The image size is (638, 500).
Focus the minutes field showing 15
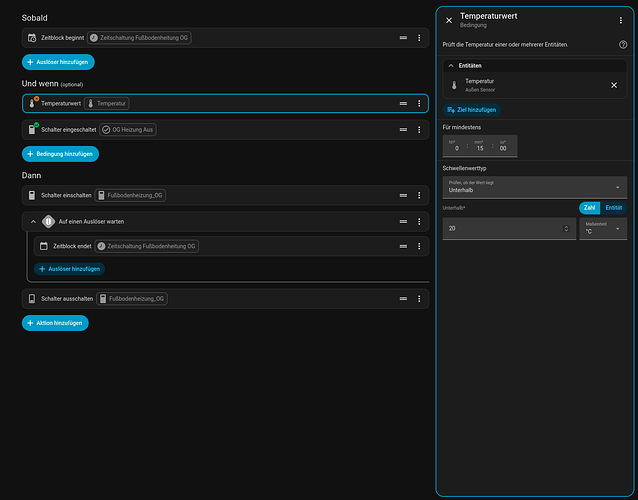tap(479, 146)
